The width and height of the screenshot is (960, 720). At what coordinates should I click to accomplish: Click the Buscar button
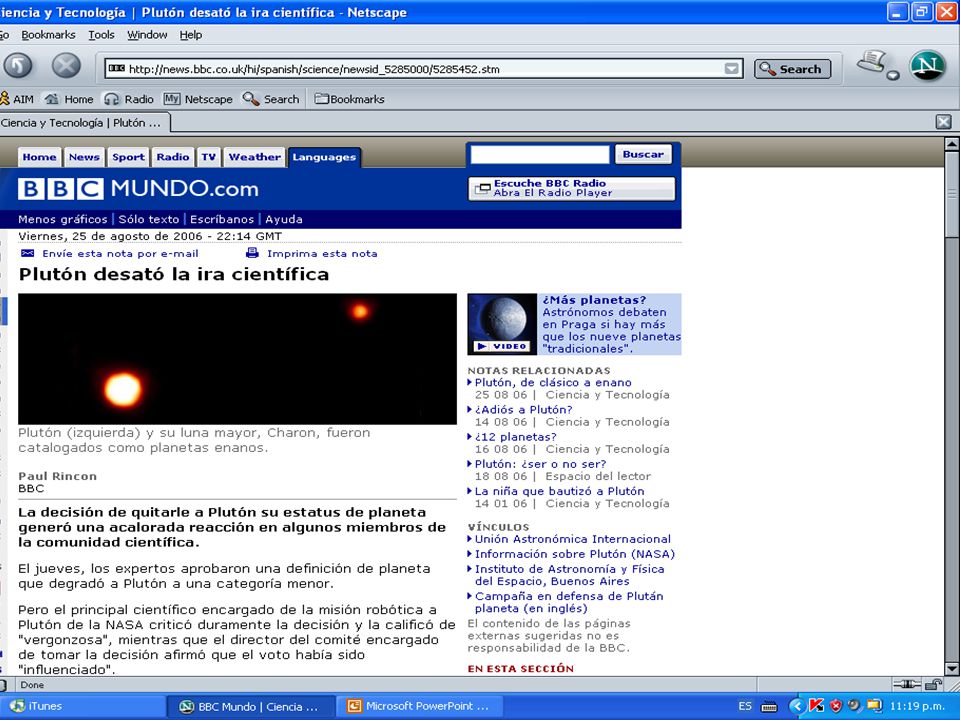click(x=643, y=154)
